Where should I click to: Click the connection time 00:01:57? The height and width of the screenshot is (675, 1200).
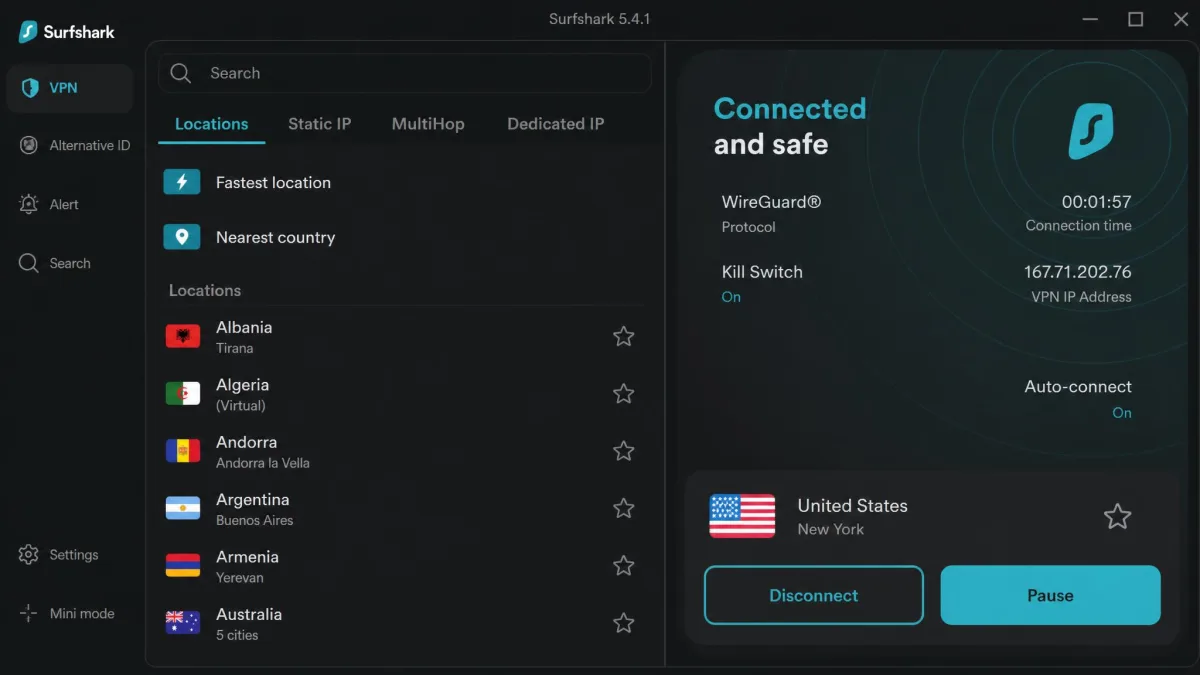coord(1097,202)
